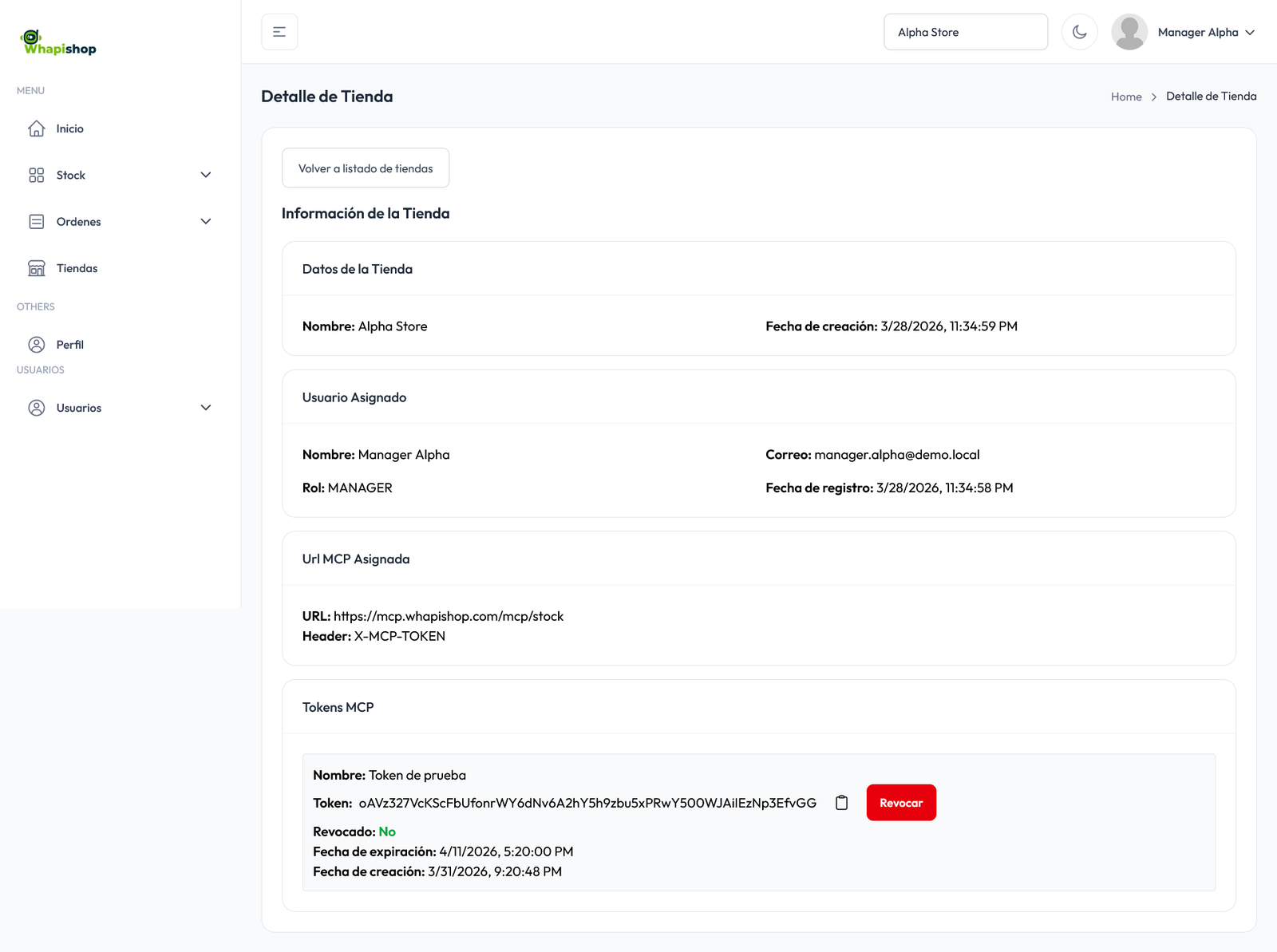
Task: Collapse the sidebar with the hamburger button
Action: point(279,32)
